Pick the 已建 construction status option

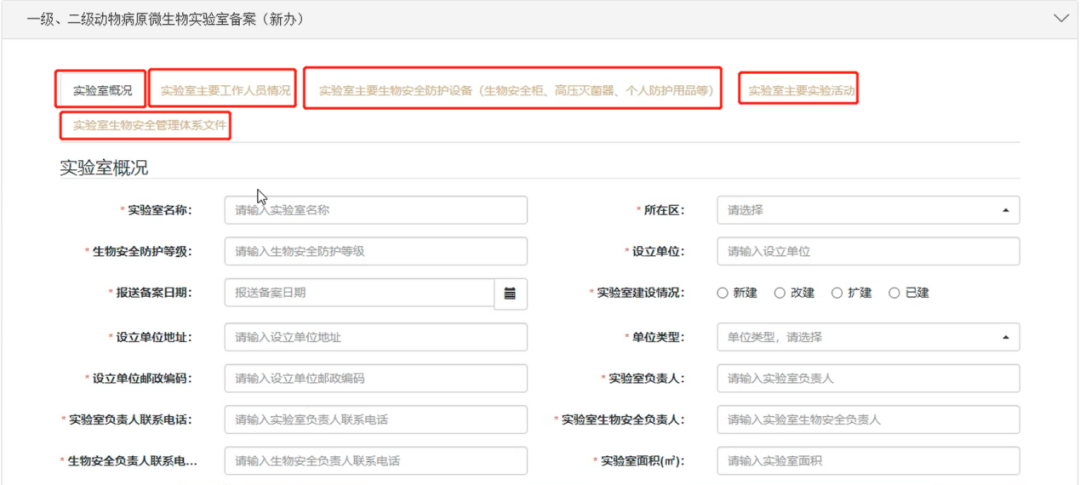pos(895,293)
